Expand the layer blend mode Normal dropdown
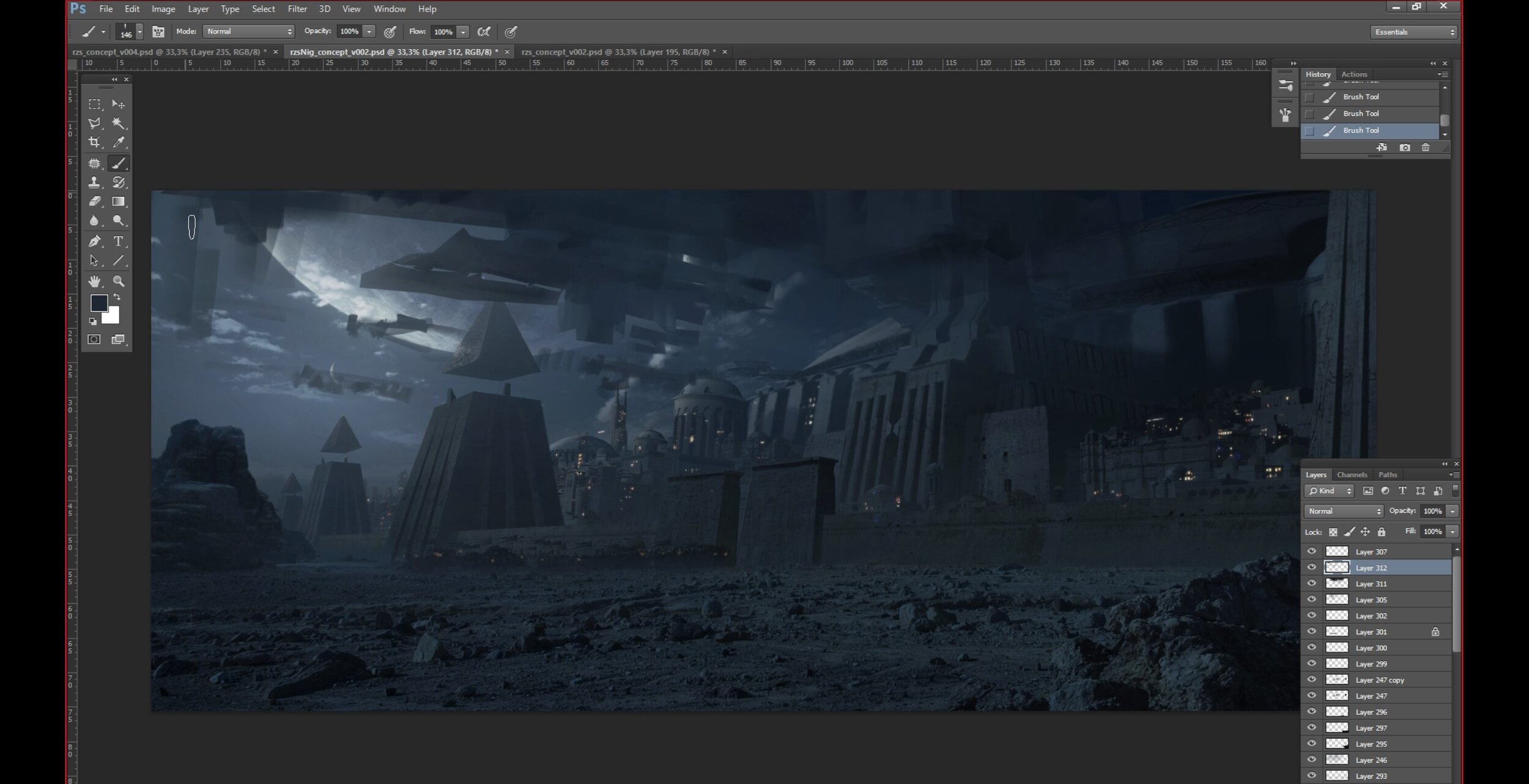 (1344, 511)
